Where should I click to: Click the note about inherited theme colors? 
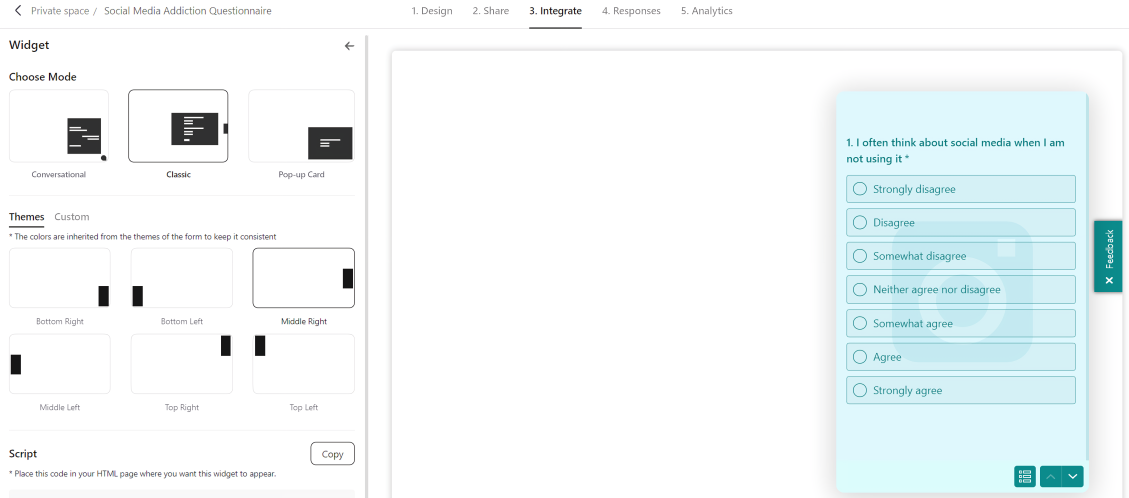click(x=143, y=237)
